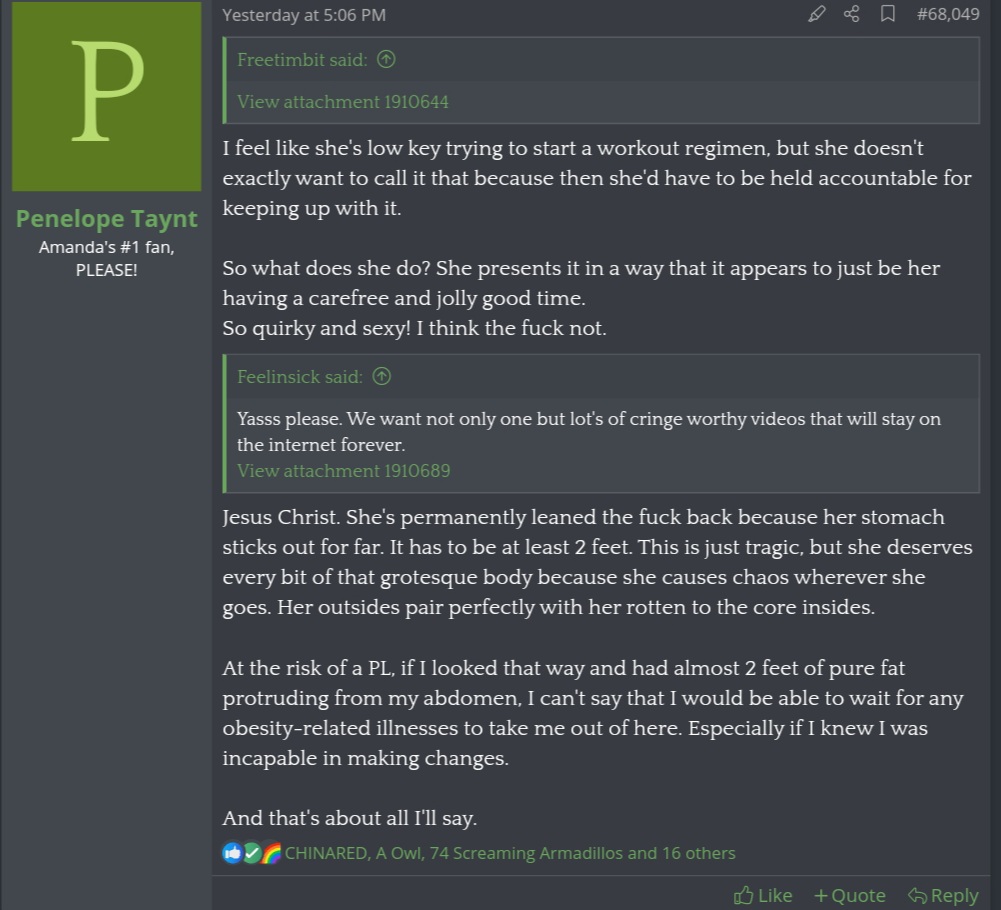Reply to this post

[942, 895]
